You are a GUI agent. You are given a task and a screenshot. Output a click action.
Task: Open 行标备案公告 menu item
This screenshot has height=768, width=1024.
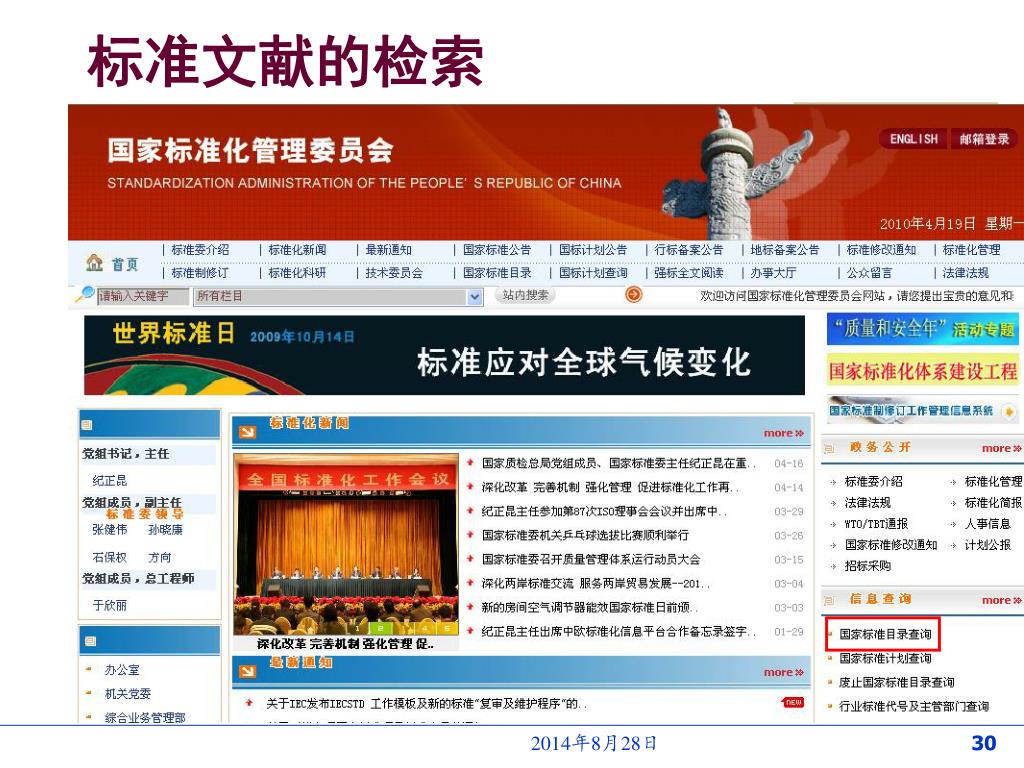[x=689, y=249]
